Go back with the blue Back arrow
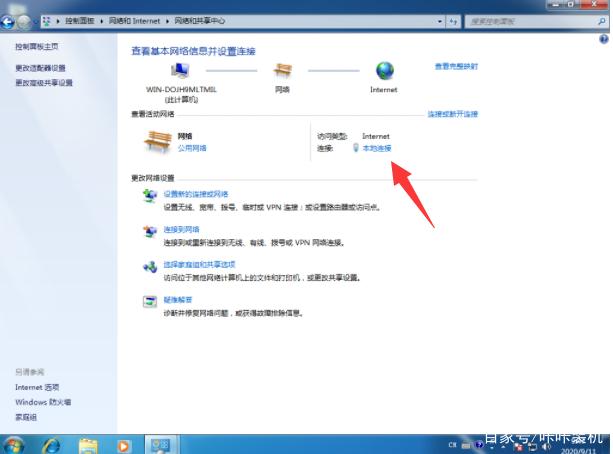This screenshot has width=613, height=454. [x=7, y=22]
